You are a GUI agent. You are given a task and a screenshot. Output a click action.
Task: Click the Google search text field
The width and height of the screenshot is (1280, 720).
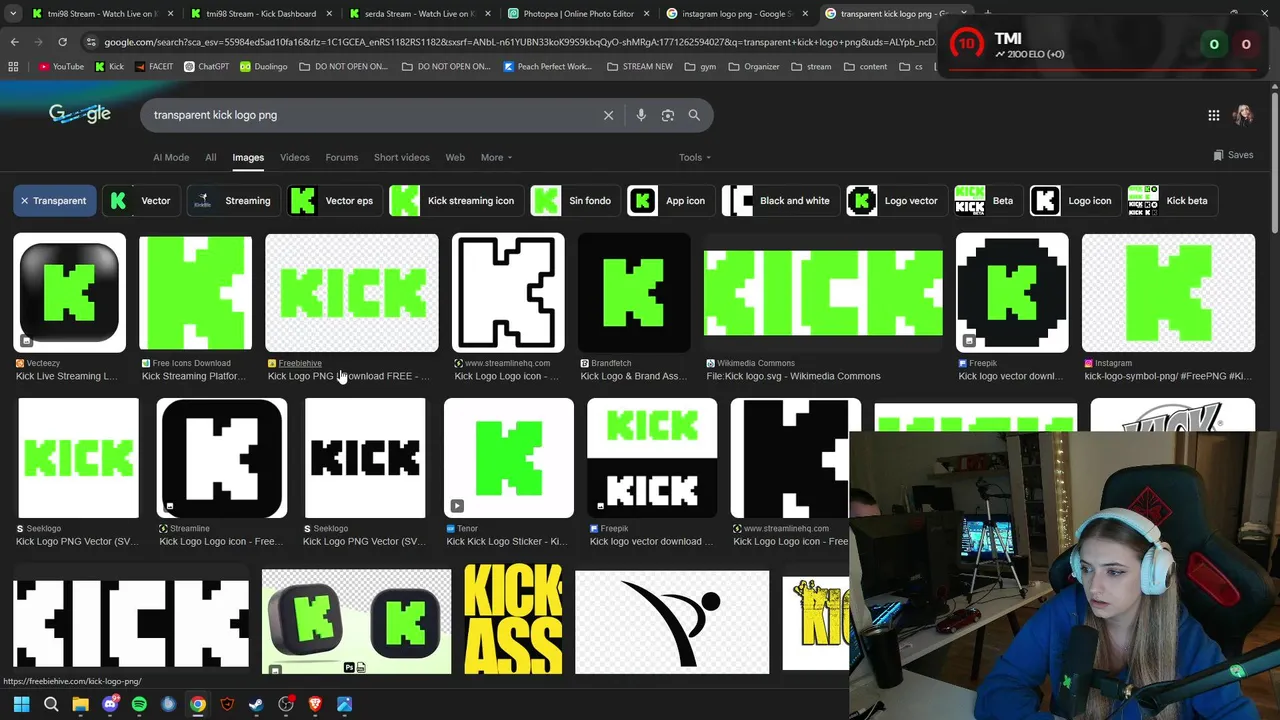(x=370, y=115)
